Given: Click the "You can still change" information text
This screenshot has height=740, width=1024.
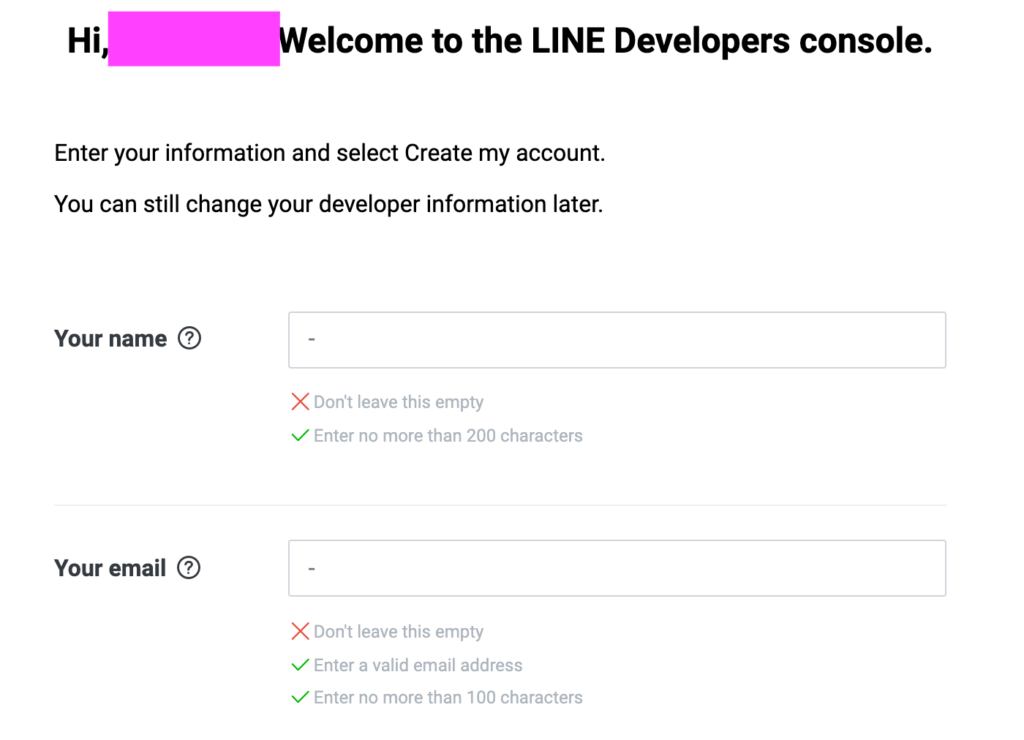Looking at the screenshot, I should click(x=328, y=205).
